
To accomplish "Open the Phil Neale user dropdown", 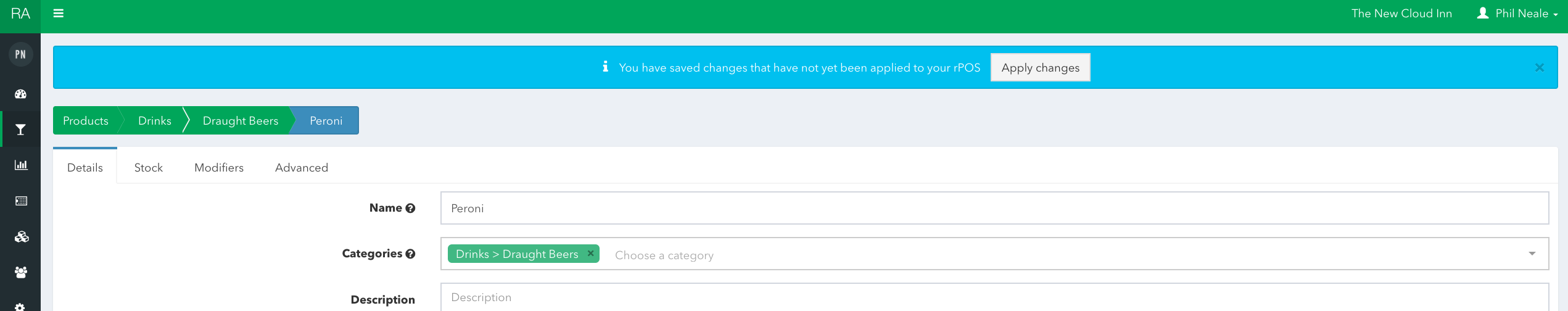I will [x=1517, y=14].
